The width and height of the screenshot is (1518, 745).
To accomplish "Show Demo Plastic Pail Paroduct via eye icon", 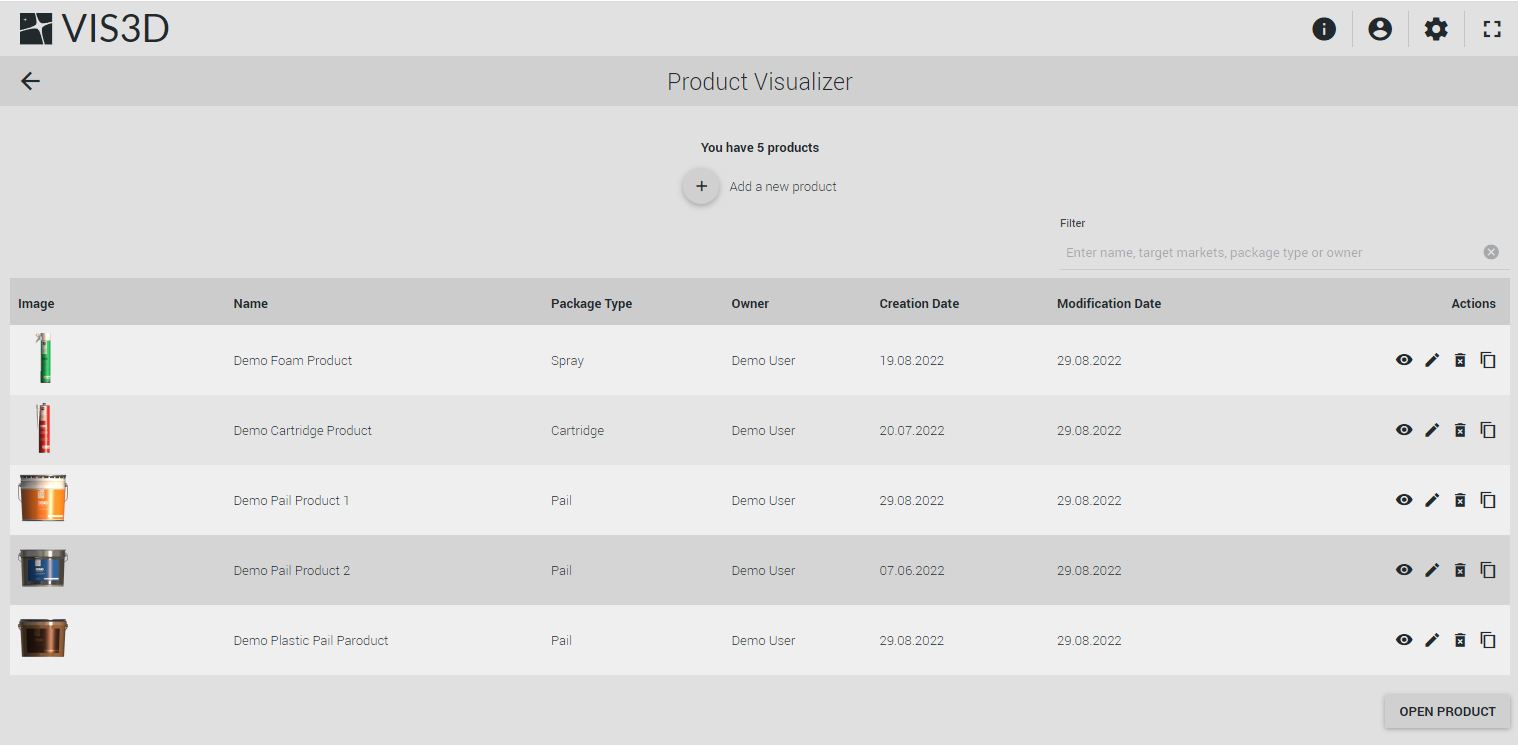I will tap(1404, 640).
